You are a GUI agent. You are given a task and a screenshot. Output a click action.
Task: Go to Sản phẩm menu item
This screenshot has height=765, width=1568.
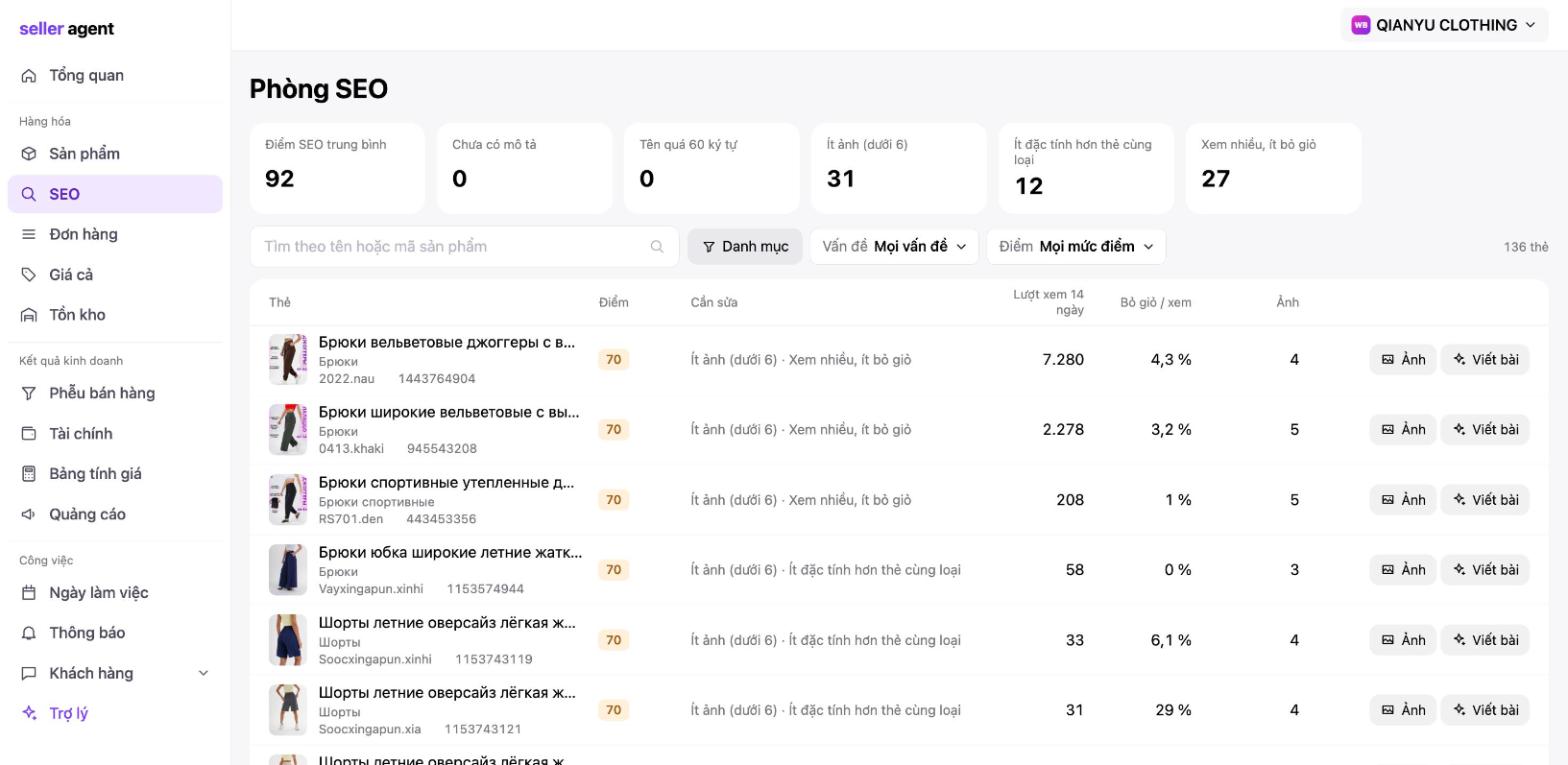pyautogui.click(x=115, y=154)
